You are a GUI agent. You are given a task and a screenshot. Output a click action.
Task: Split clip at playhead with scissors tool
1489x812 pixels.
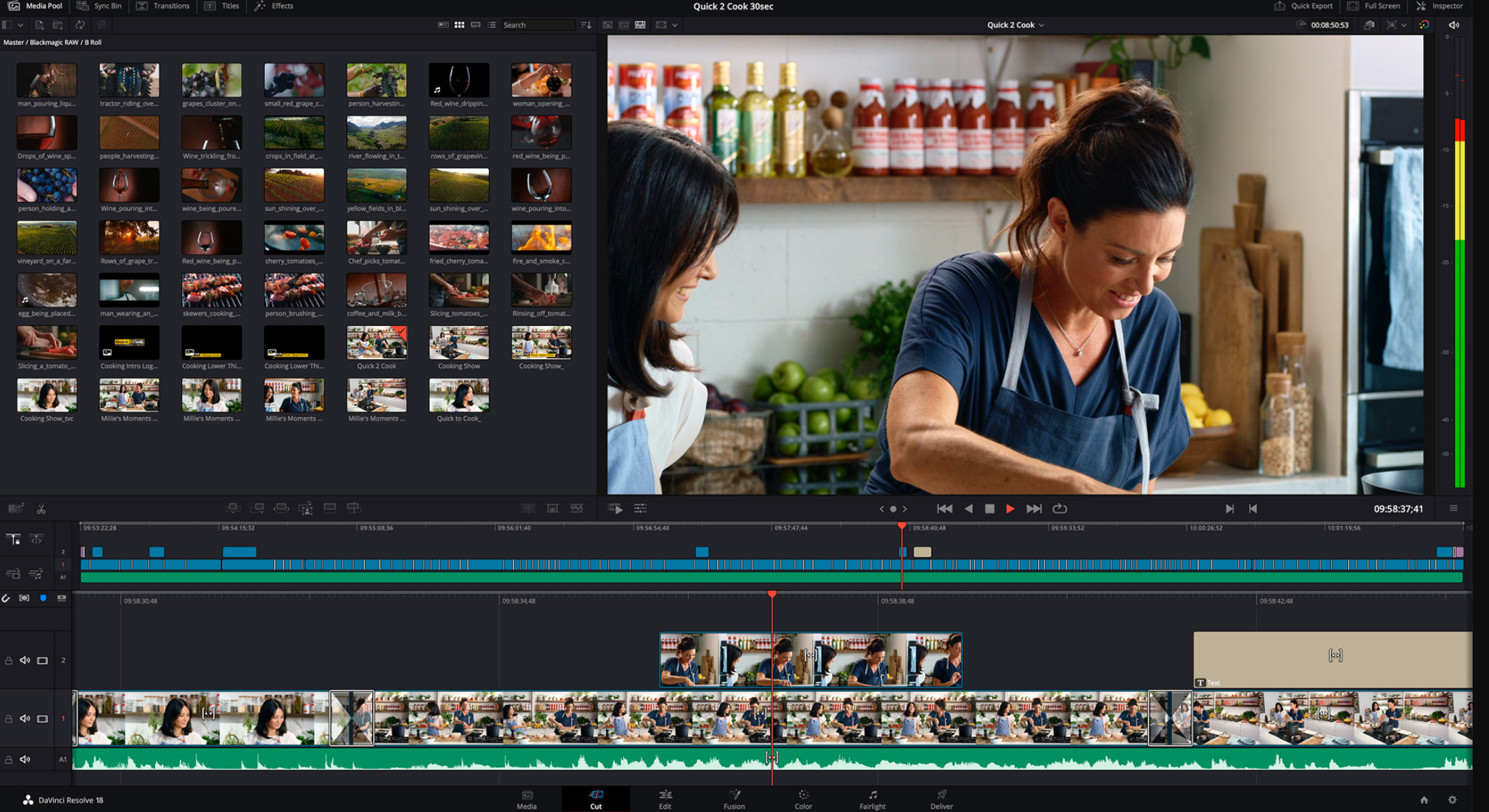tap(41, 509)
